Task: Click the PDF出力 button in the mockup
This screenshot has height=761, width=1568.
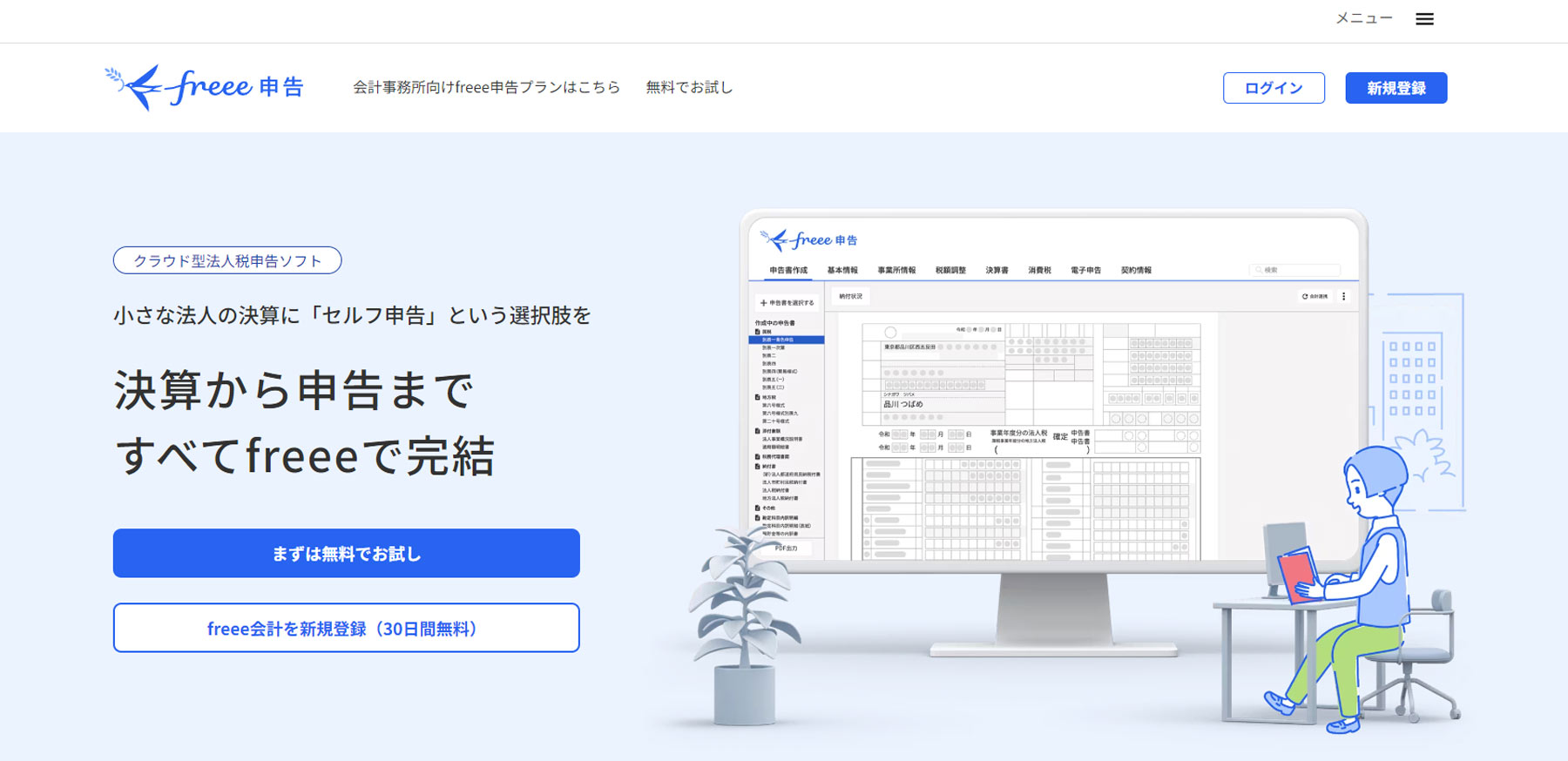Action: (x=786, y=549)
